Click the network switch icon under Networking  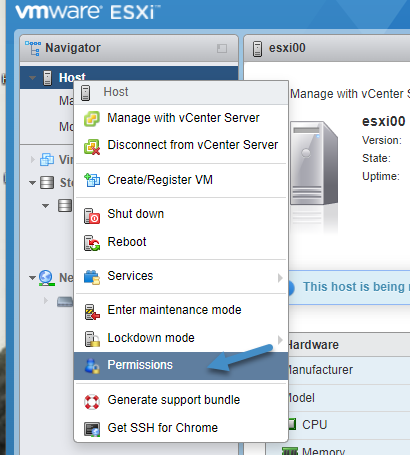(65, 302)
